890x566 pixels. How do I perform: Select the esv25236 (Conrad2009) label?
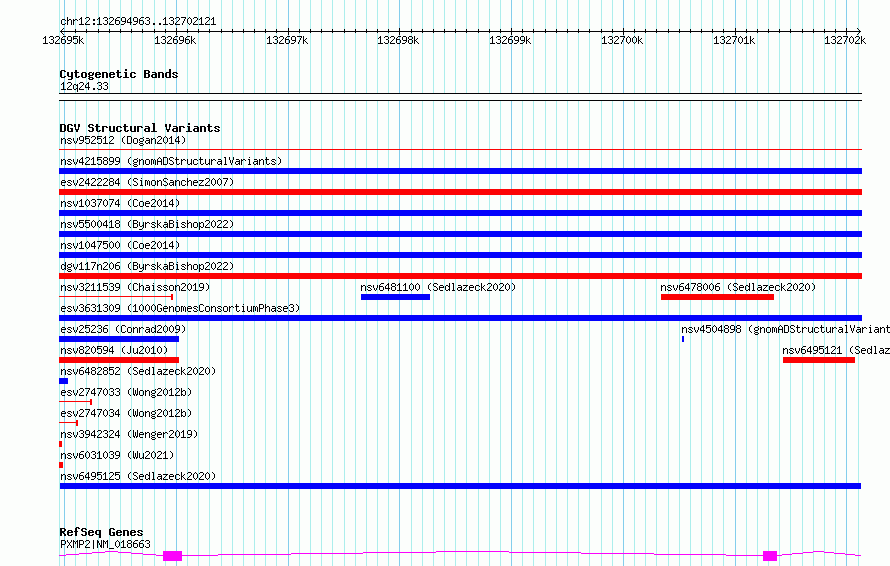point(123,329)
